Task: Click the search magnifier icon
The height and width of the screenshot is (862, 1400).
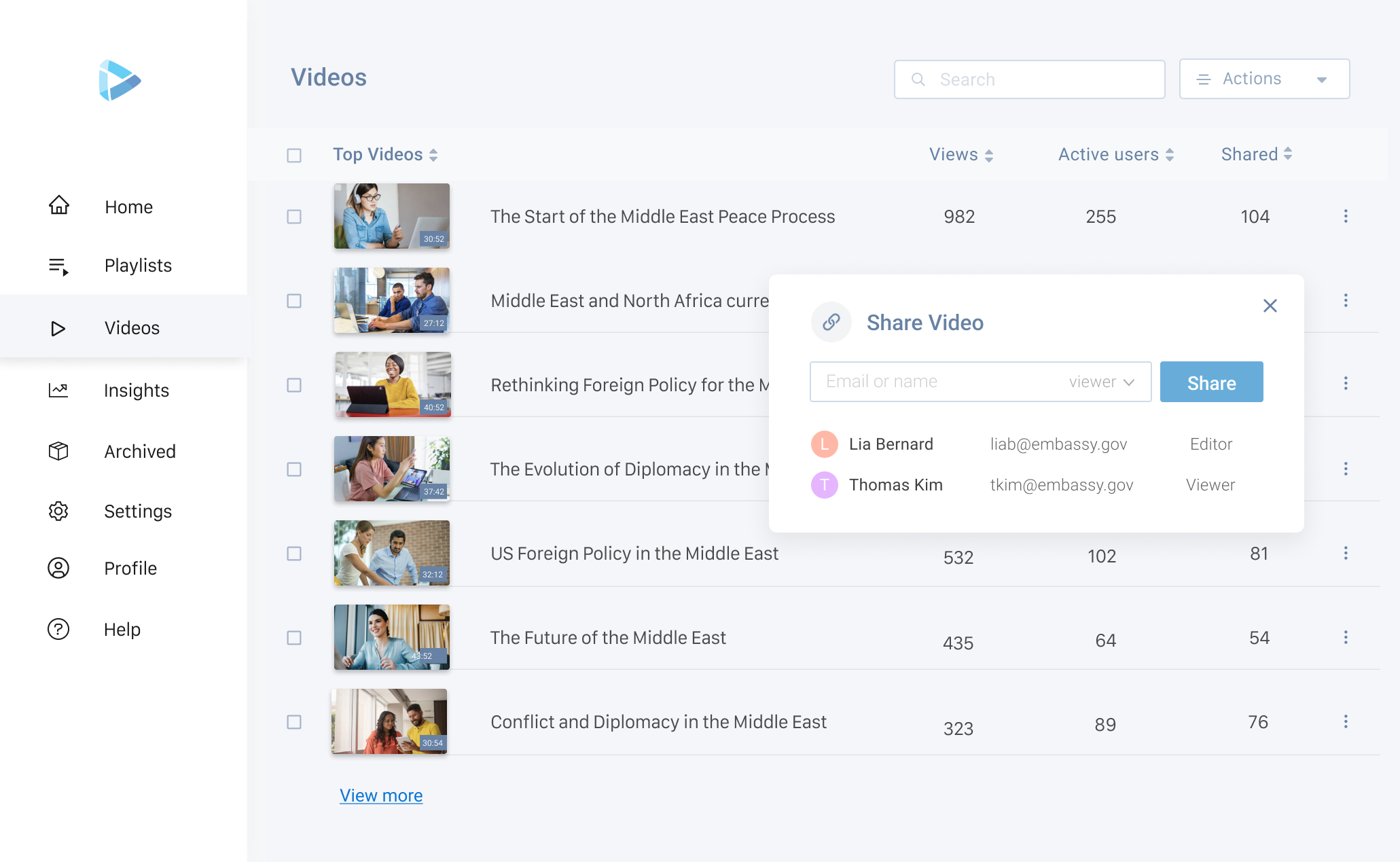Action: [918, 79]
